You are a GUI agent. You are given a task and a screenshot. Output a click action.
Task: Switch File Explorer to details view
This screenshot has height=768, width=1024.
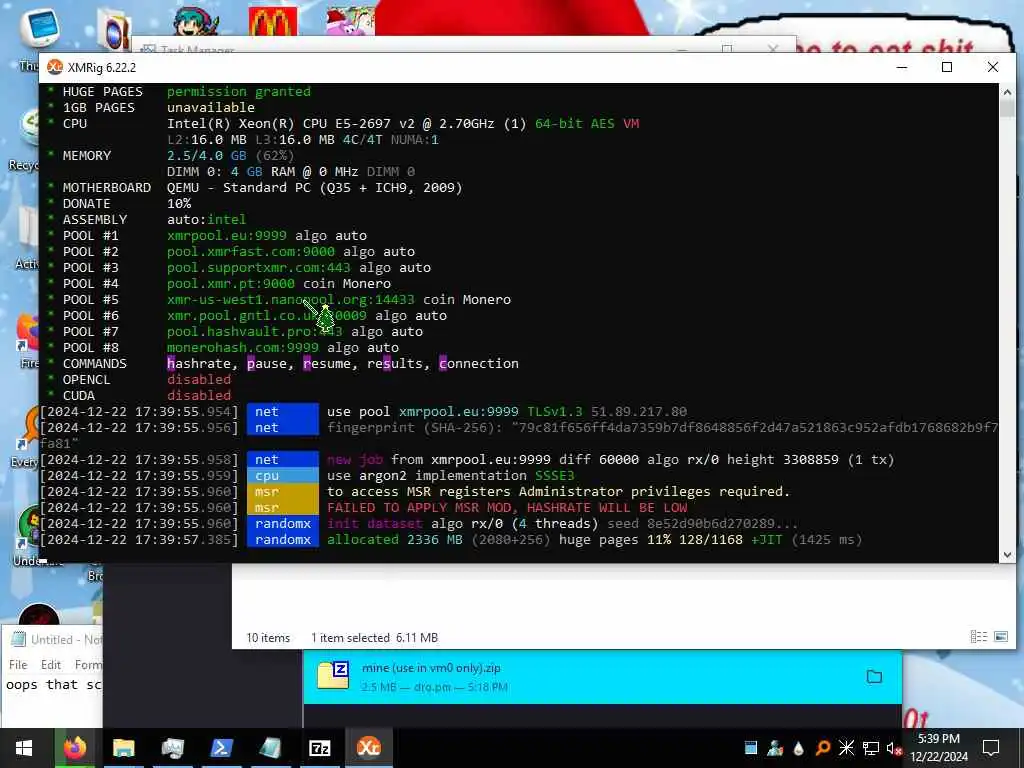(978, 637)
